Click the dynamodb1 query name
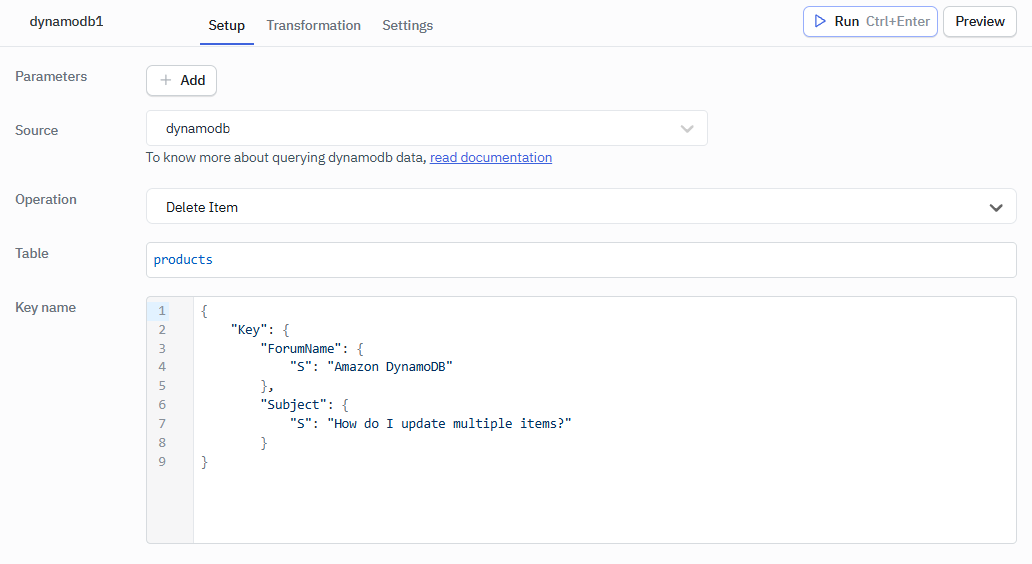 (x=66, y=21)
